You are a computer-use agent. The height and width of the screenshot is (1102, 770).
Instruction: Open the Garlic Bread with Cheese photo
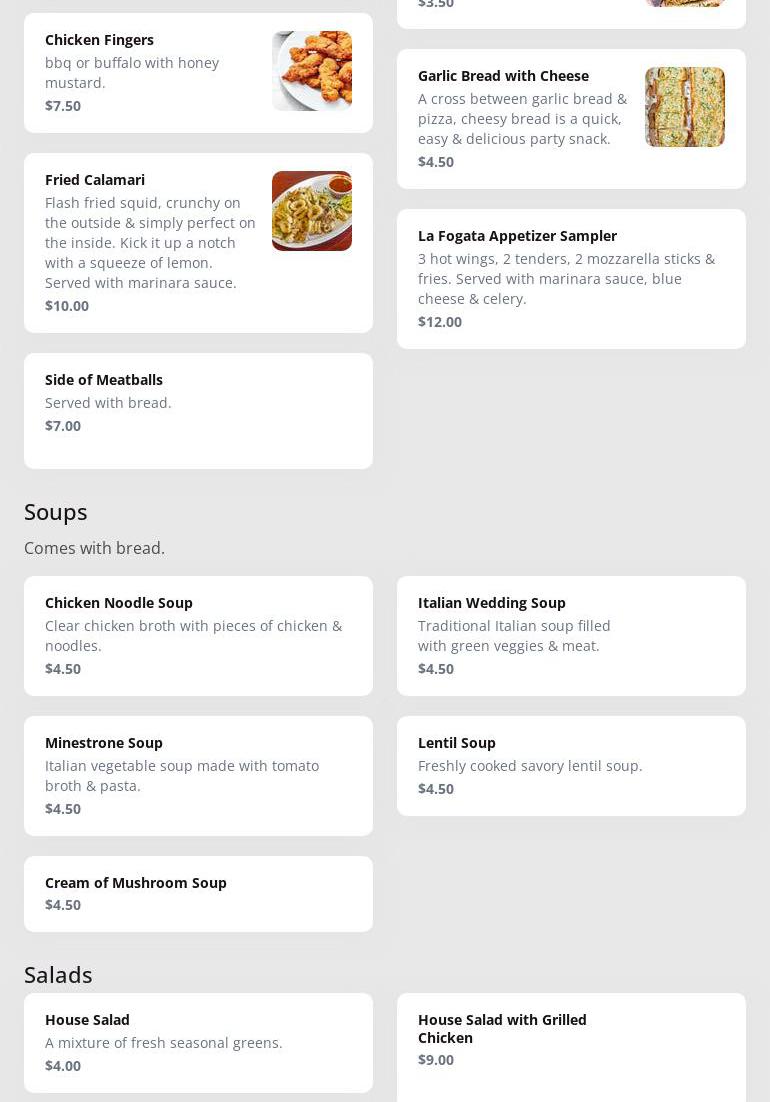684,107
